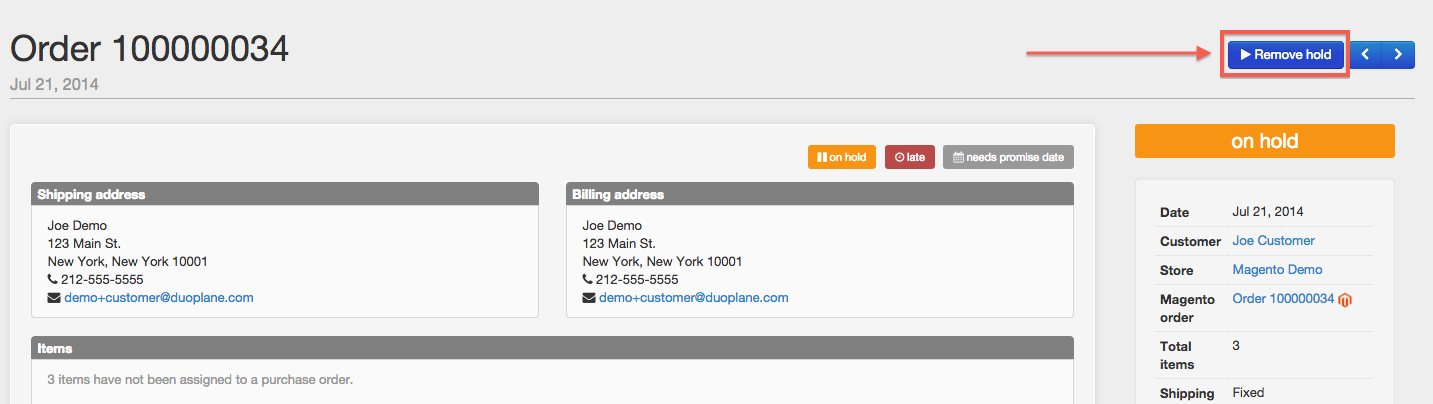Click the red late clock badge
Image resolution: width=1433 pixels, height=404 pixels.
[909, 157]
